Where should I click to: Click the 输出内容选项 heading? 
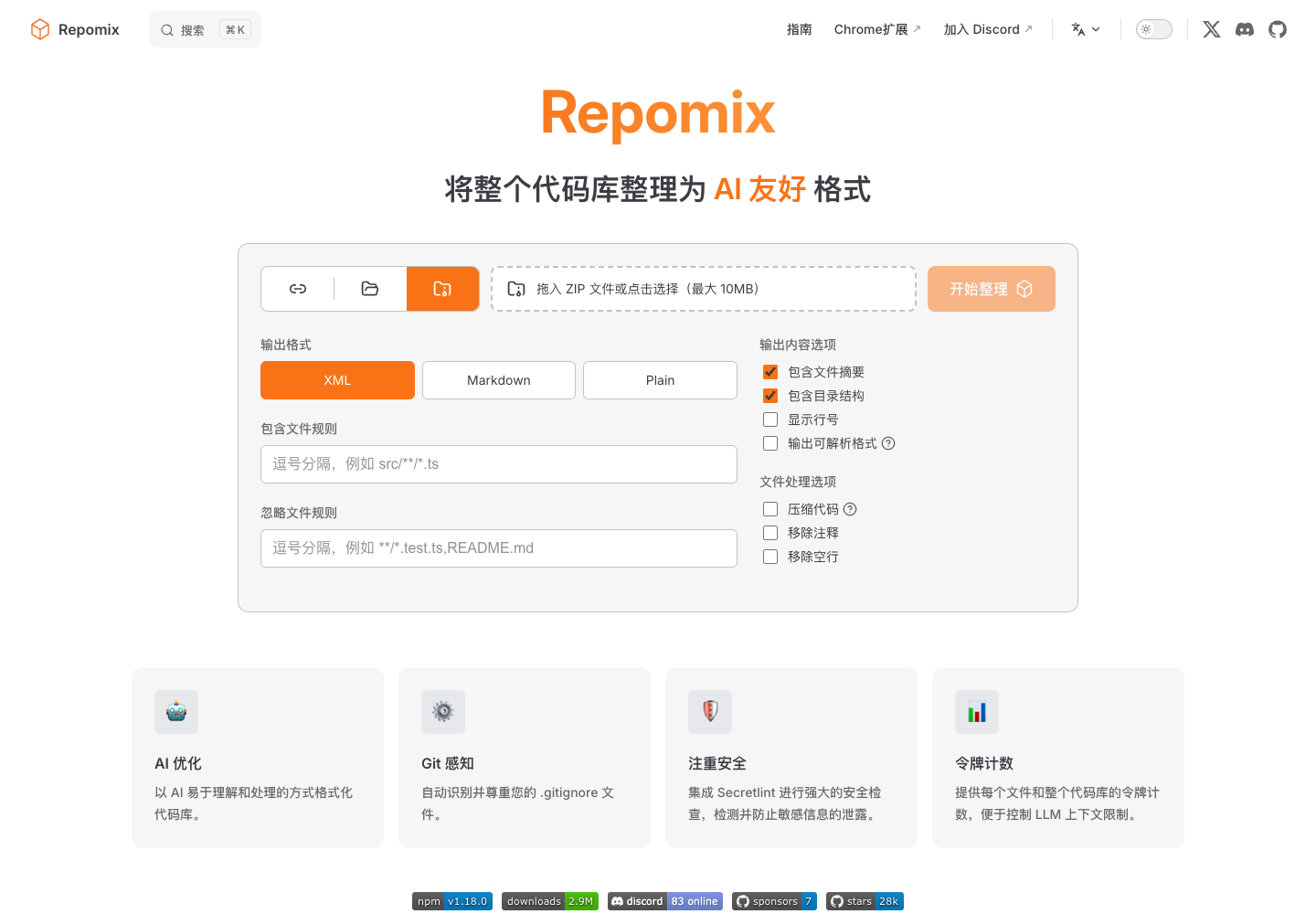(798, 345)
